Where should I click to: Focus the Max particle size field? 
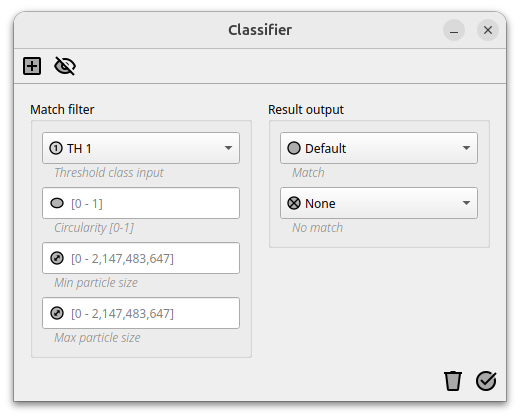pyautogui.click(x=141, y=313)
